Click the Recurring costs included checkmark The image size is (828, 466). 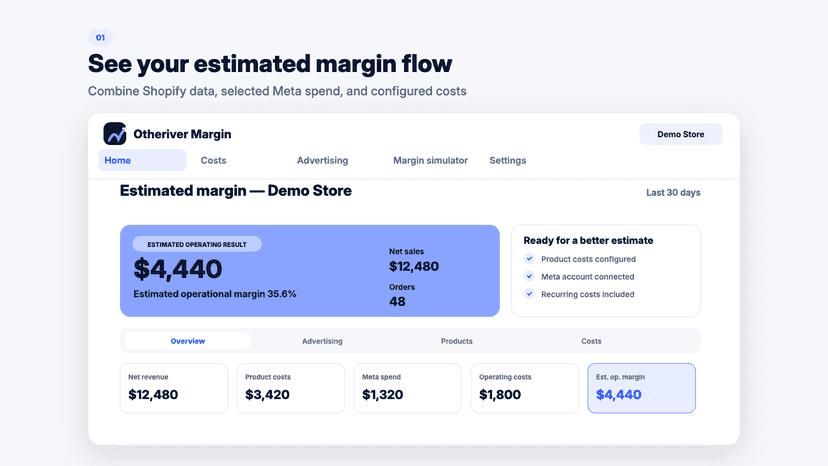coord(529,294)
